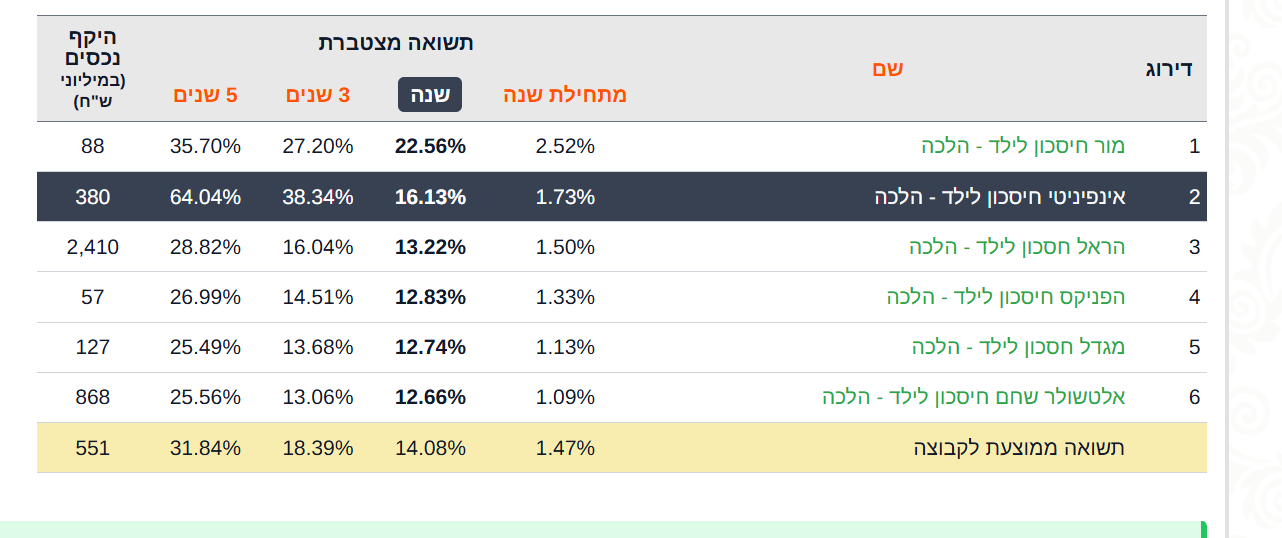Click the "תשואה מצטברת" group header
Image resolution: width=1282 pixels, height=538 pixels.
tap(396, 42)
